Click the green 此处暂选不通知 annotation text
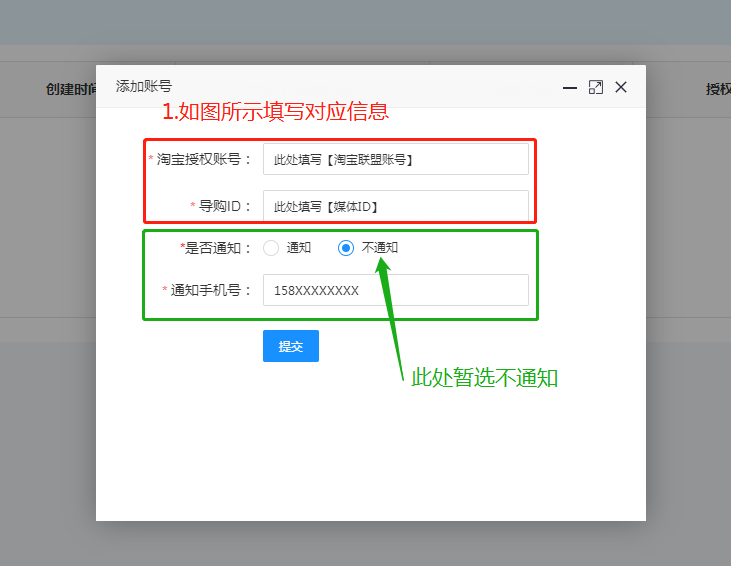Viewport: 731px width, 566px height. [484, 378]
